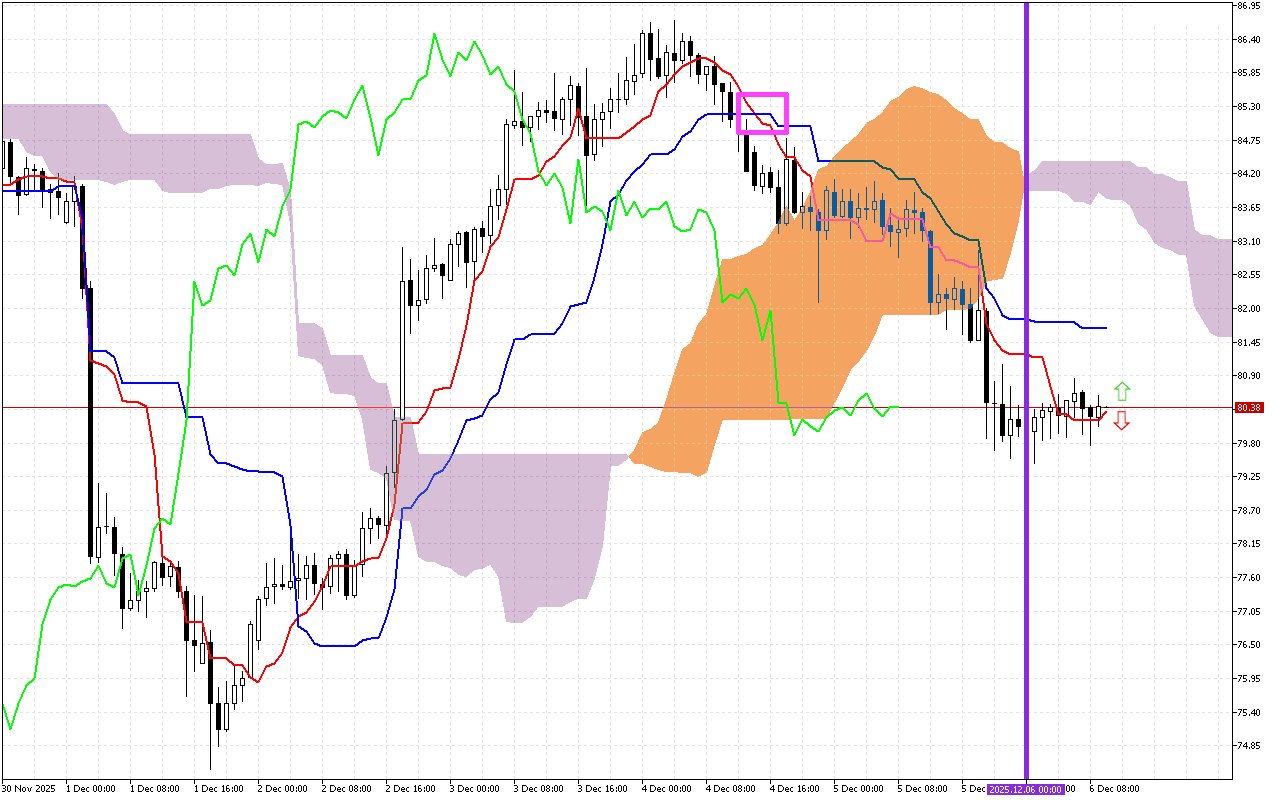Click the purple 2025.12.06 00:00 date label

(1025, 788)
